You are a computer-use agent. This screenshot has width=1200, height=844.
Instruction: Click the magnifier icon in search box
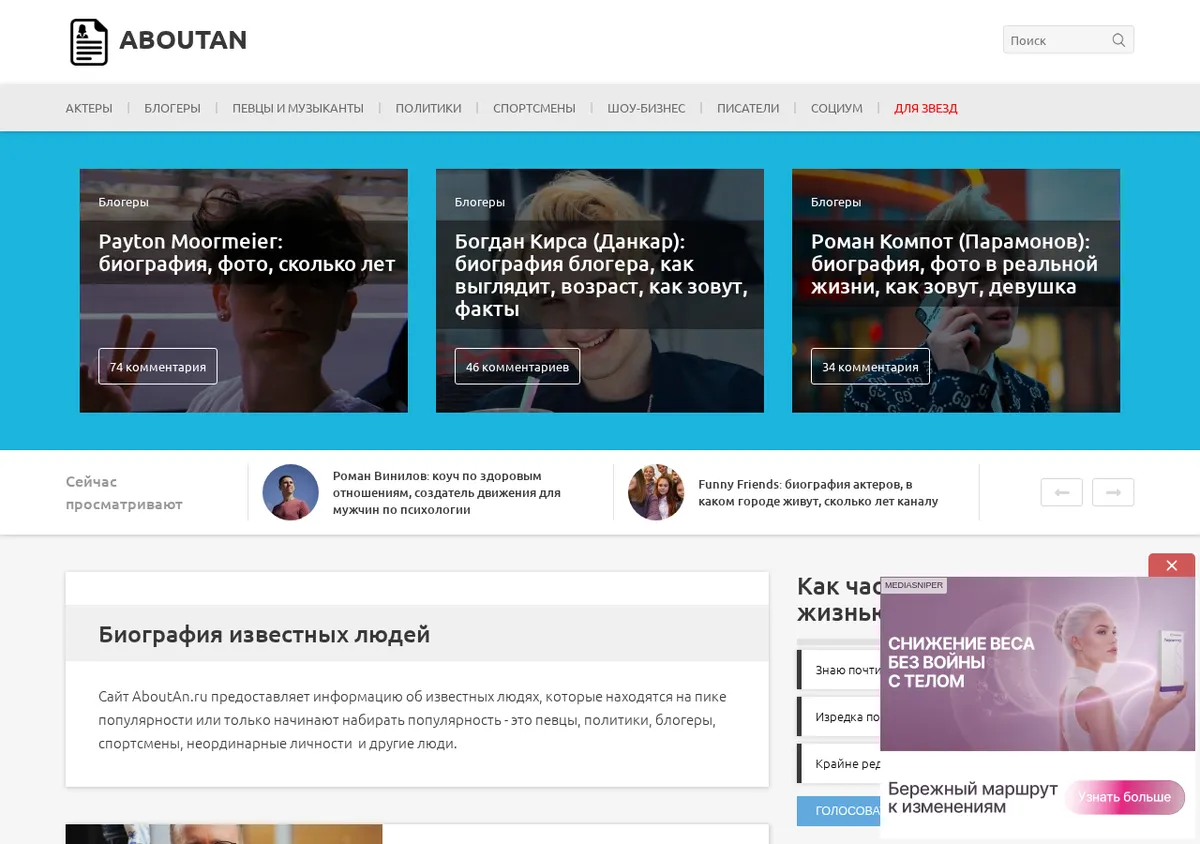click(x=1118, y=40)
